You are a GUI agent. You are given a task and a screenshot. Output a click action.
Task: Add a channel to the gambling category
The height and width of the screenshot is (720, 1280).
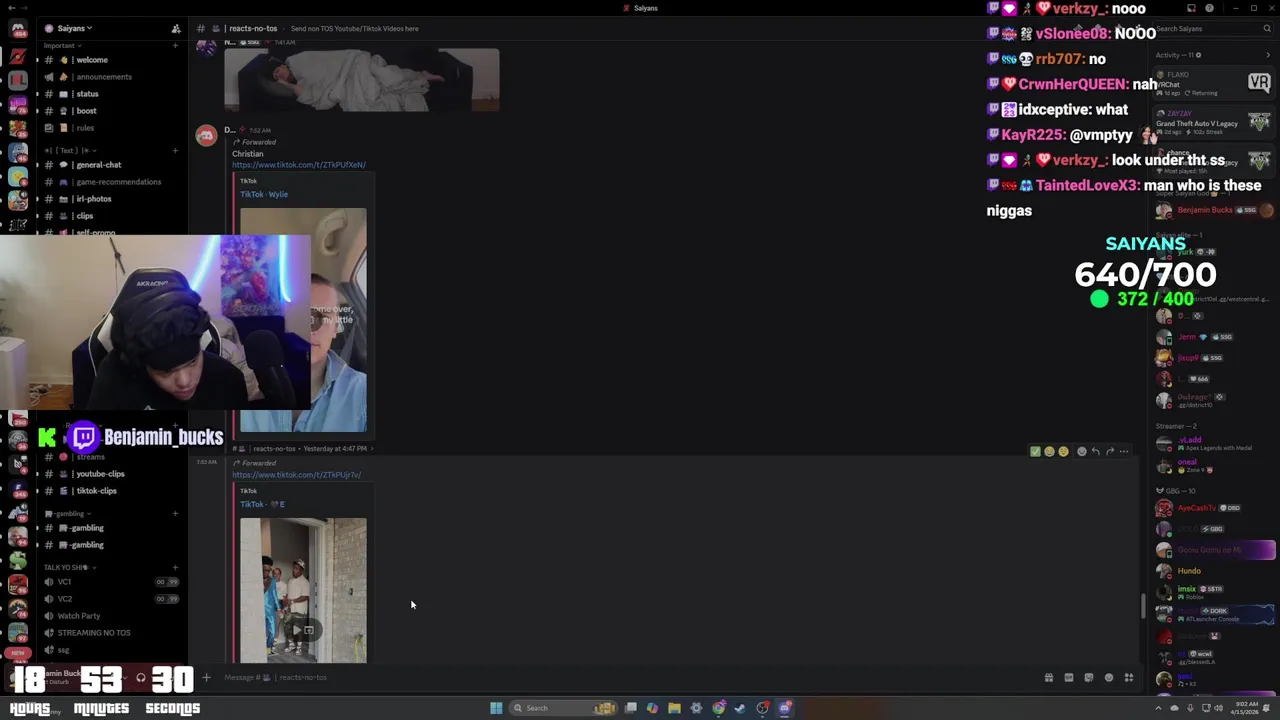(175, 513)
